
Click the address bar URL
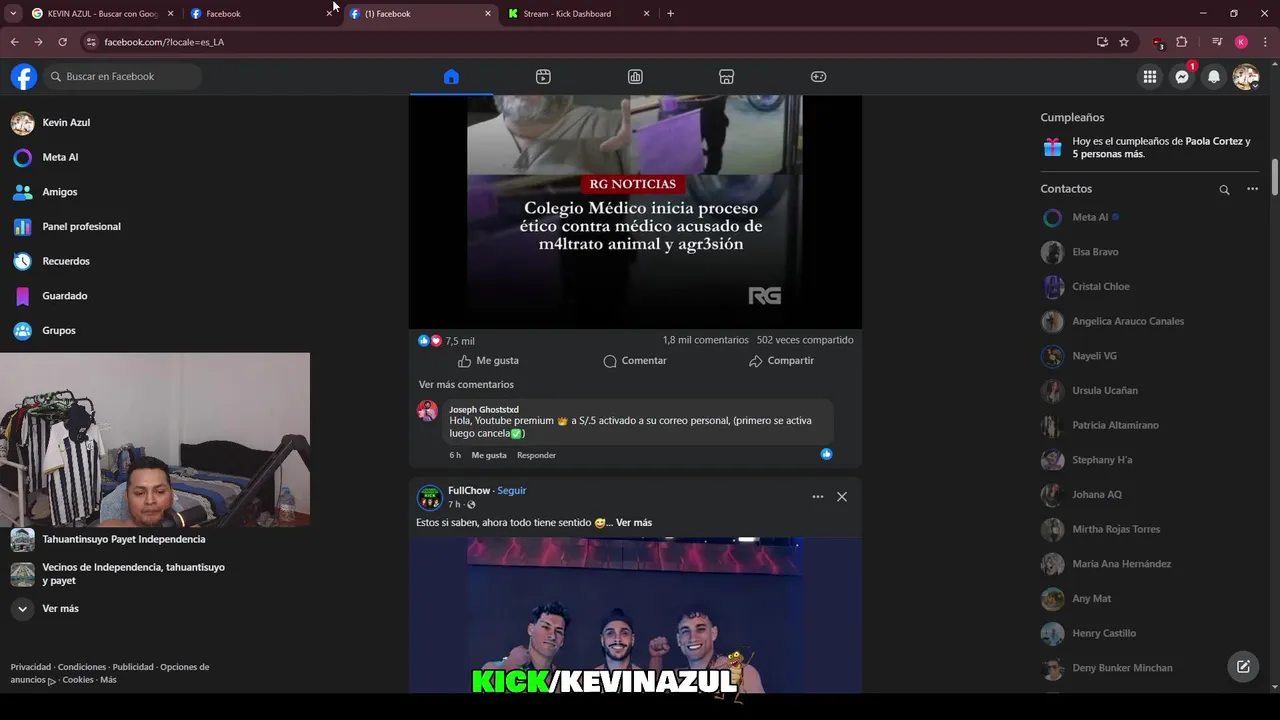164,42
